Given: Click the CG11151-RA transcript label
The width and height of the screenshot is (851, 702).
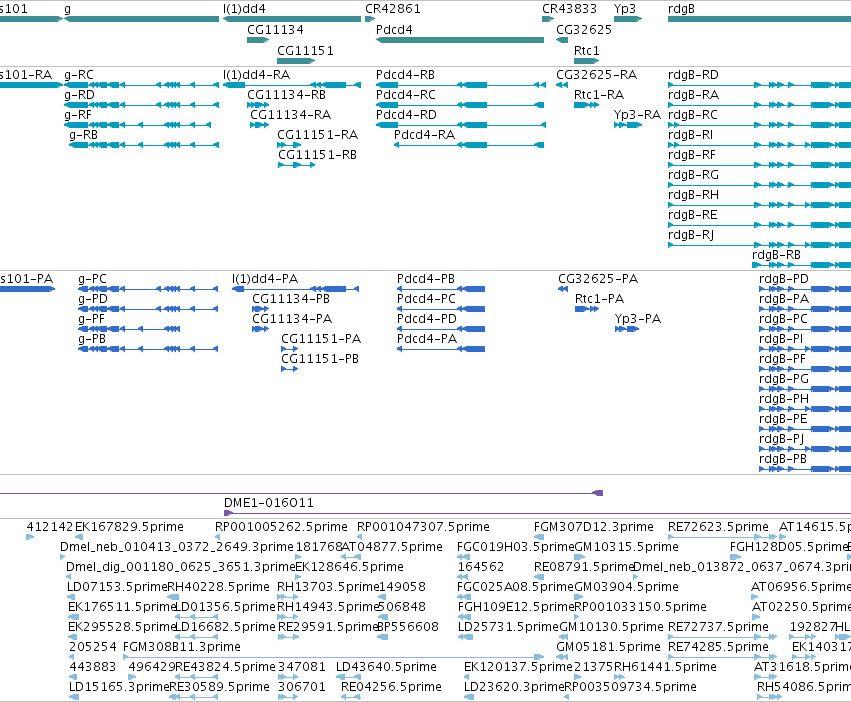Looking at the screenshot, I should point(317,135).
